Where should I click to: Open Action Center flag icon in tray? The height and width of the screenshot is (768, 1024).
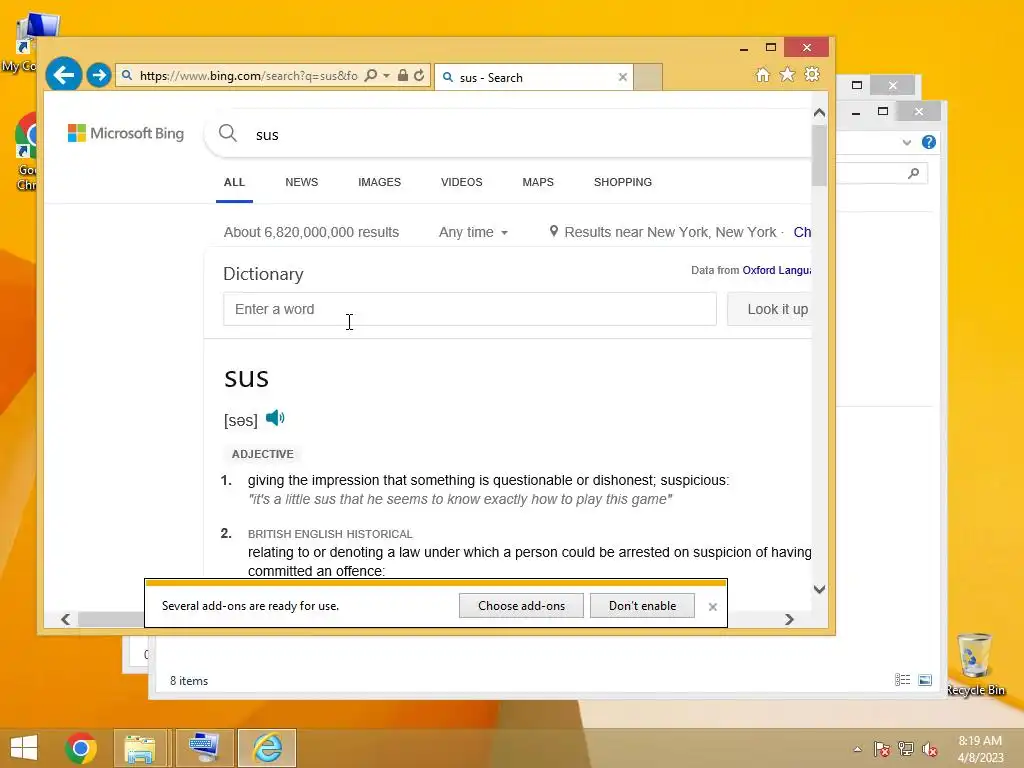click(x=882, y=749)
